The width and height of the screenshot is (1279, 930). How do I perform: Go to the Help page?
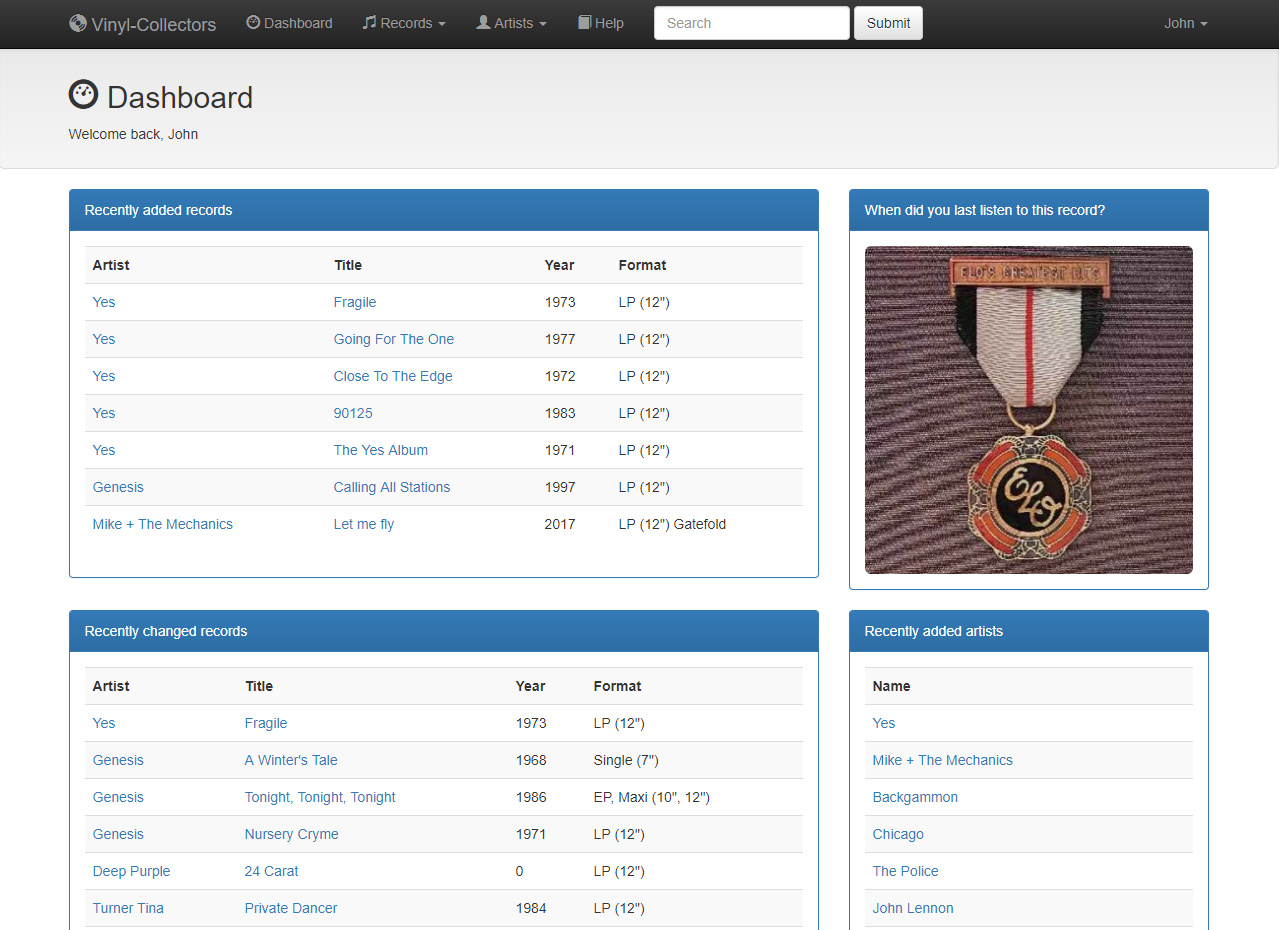point(609,23)
